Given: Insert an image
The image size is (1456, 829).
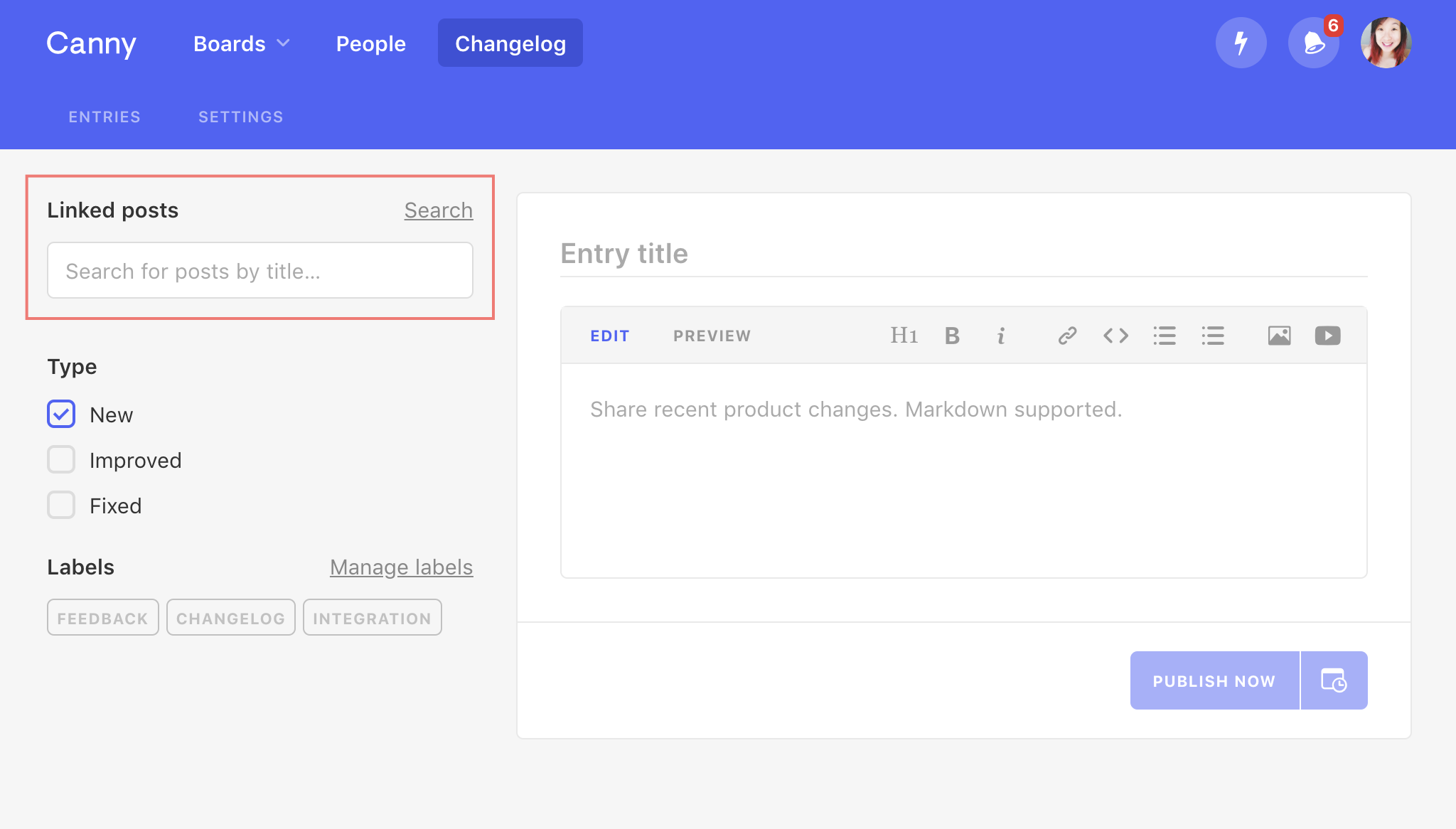Looking at the screenshot, I should click(1279, 336).
